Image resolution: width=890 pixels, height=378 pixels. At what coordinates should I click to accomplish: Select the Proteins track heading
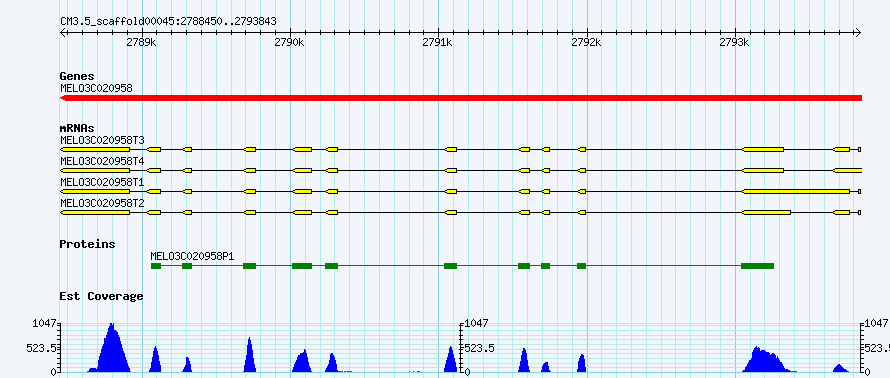coord(87,244)
